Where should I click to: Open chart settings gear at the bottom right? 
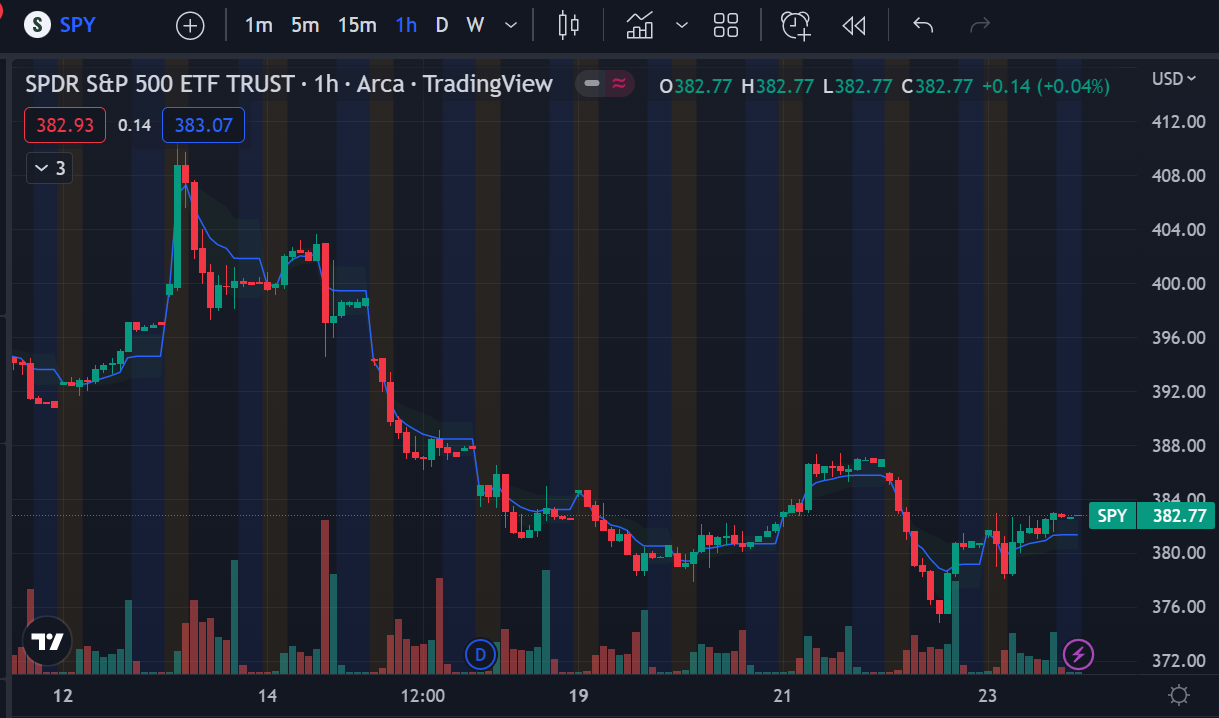tap(1179, 695)
